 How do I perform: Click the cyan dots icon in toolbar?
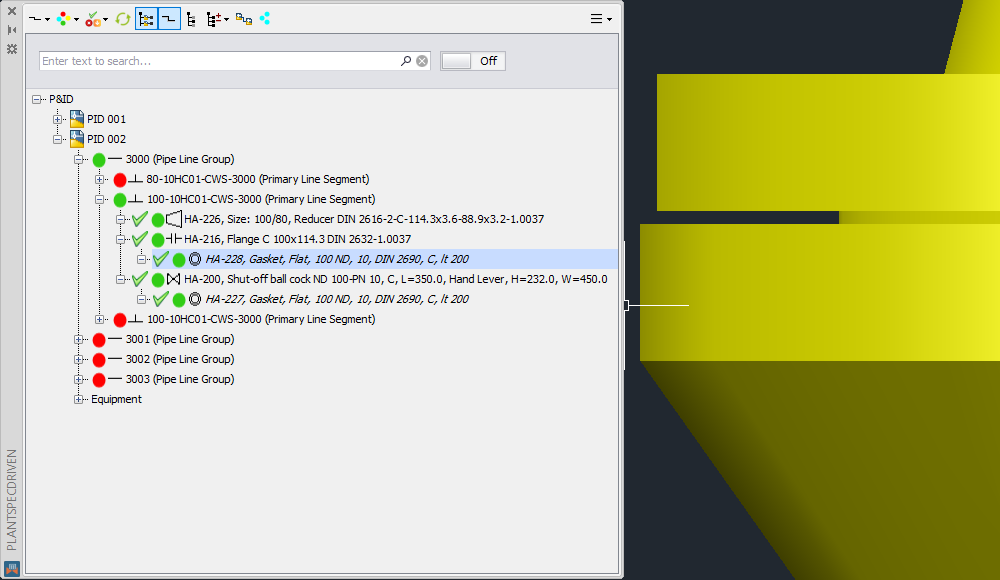(x=265, y=19)
